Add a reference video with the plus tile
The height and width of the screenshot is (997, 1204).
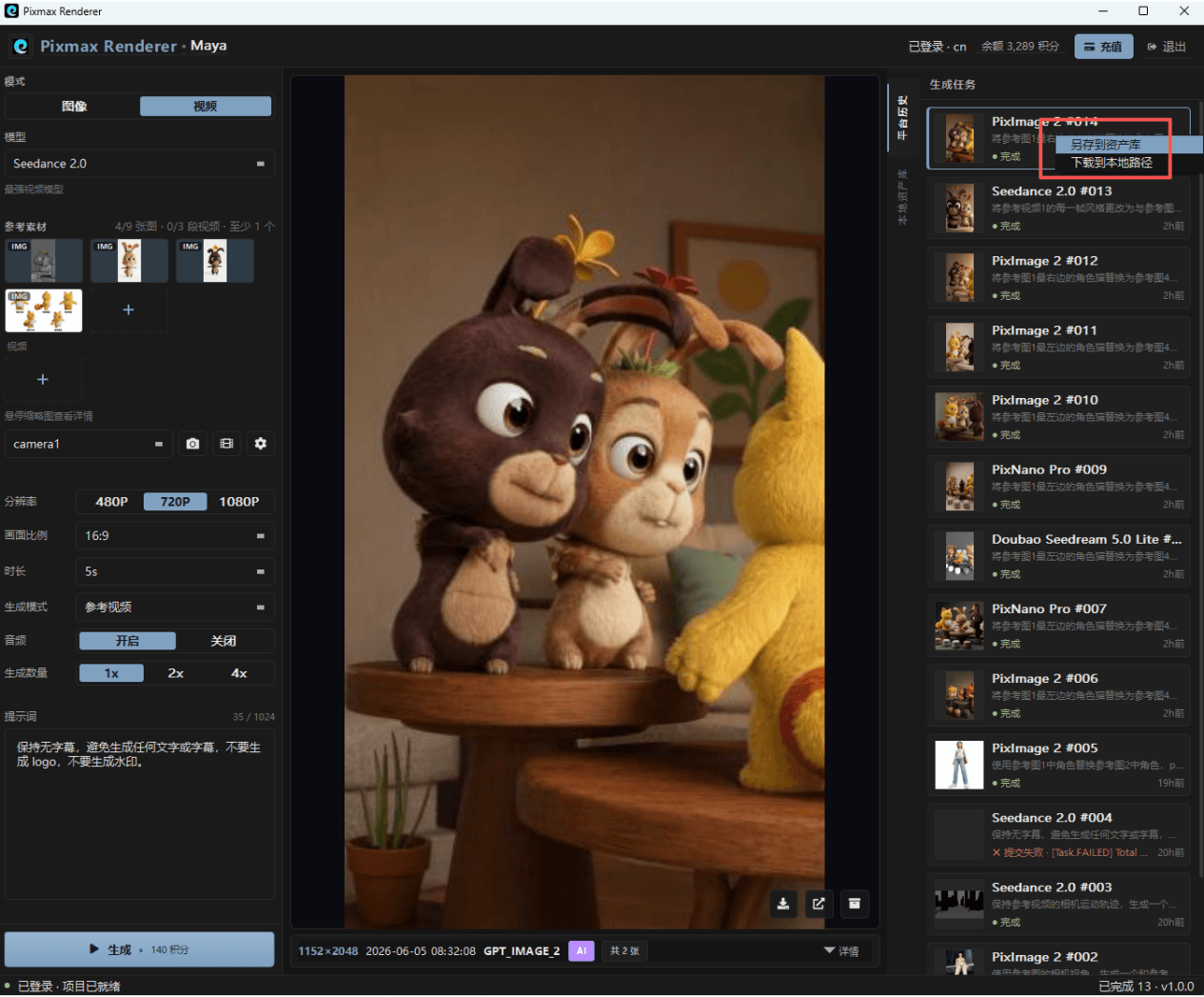43,379
